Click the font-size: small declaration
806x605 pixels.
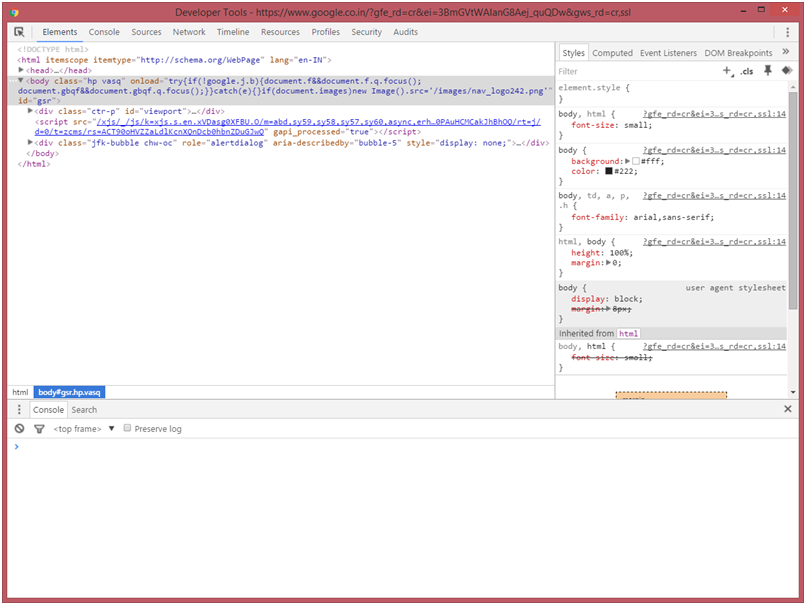coord(612,125)
